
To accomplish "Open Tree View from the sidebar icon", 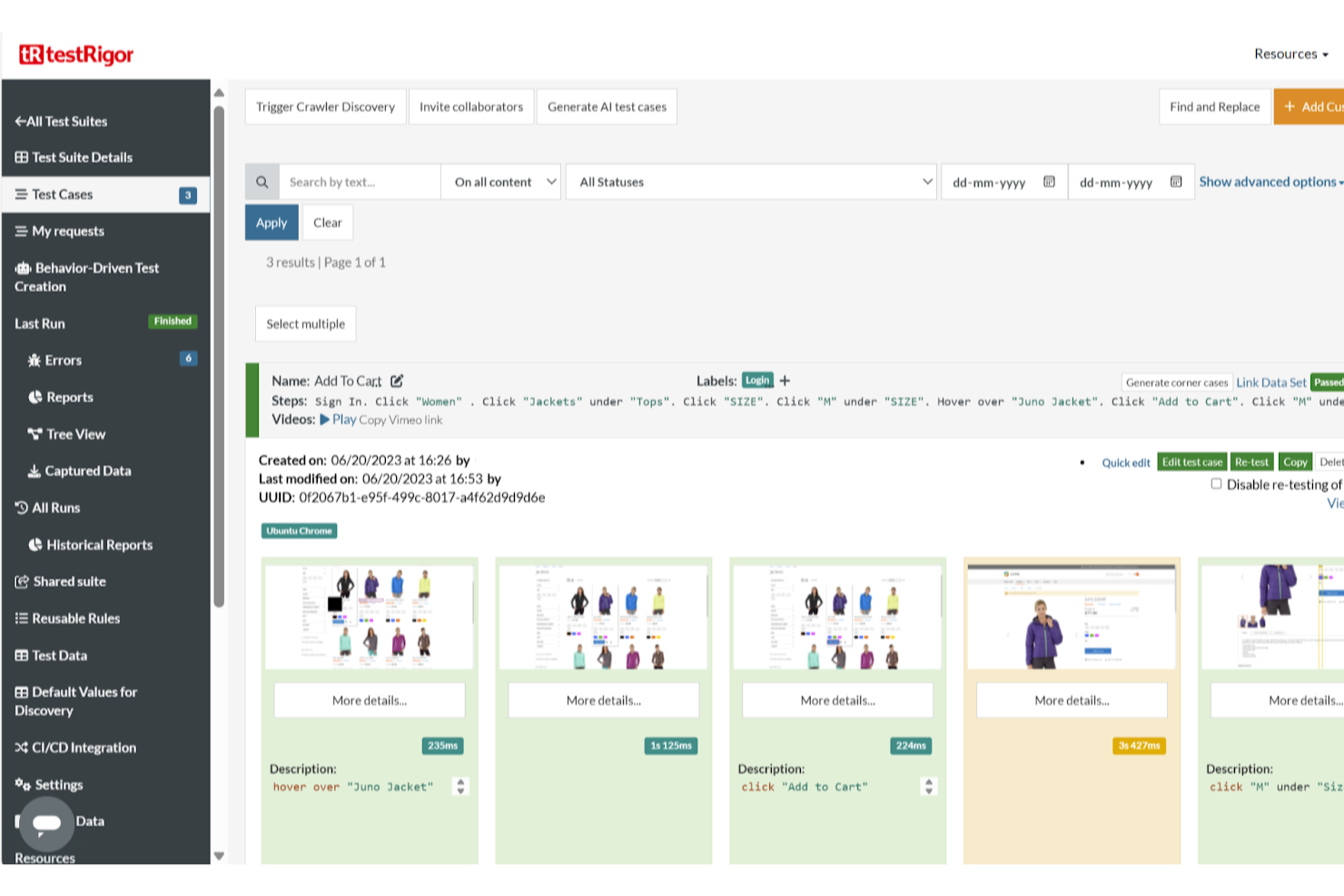I will [x=34, y=434].
